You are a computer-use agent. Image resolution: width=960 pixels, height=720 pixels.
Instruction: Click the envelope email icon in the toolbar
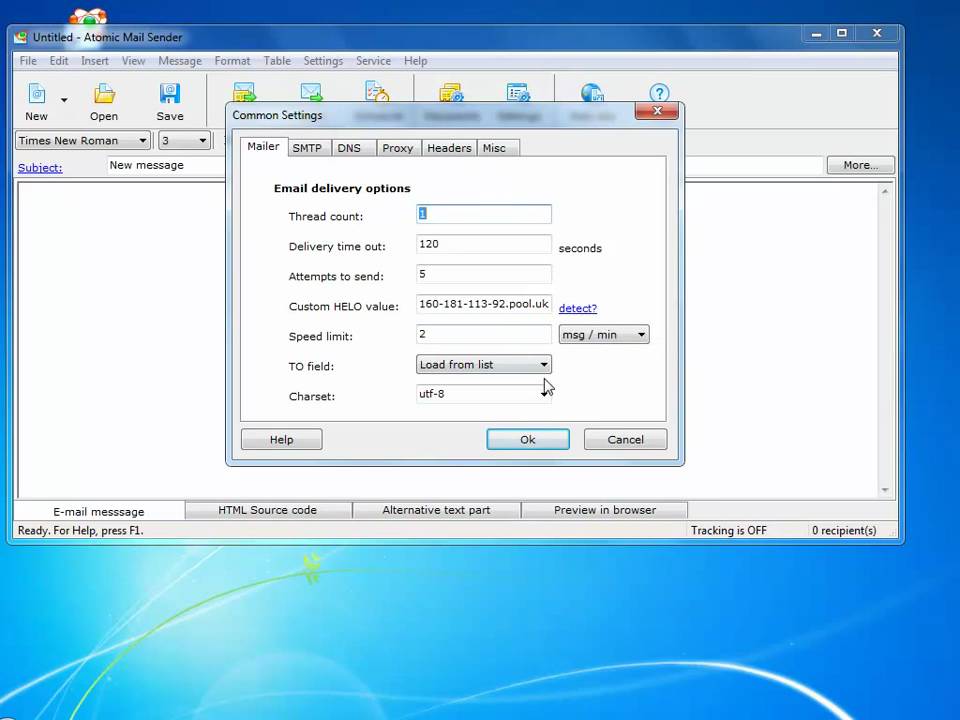click(311, 93)
